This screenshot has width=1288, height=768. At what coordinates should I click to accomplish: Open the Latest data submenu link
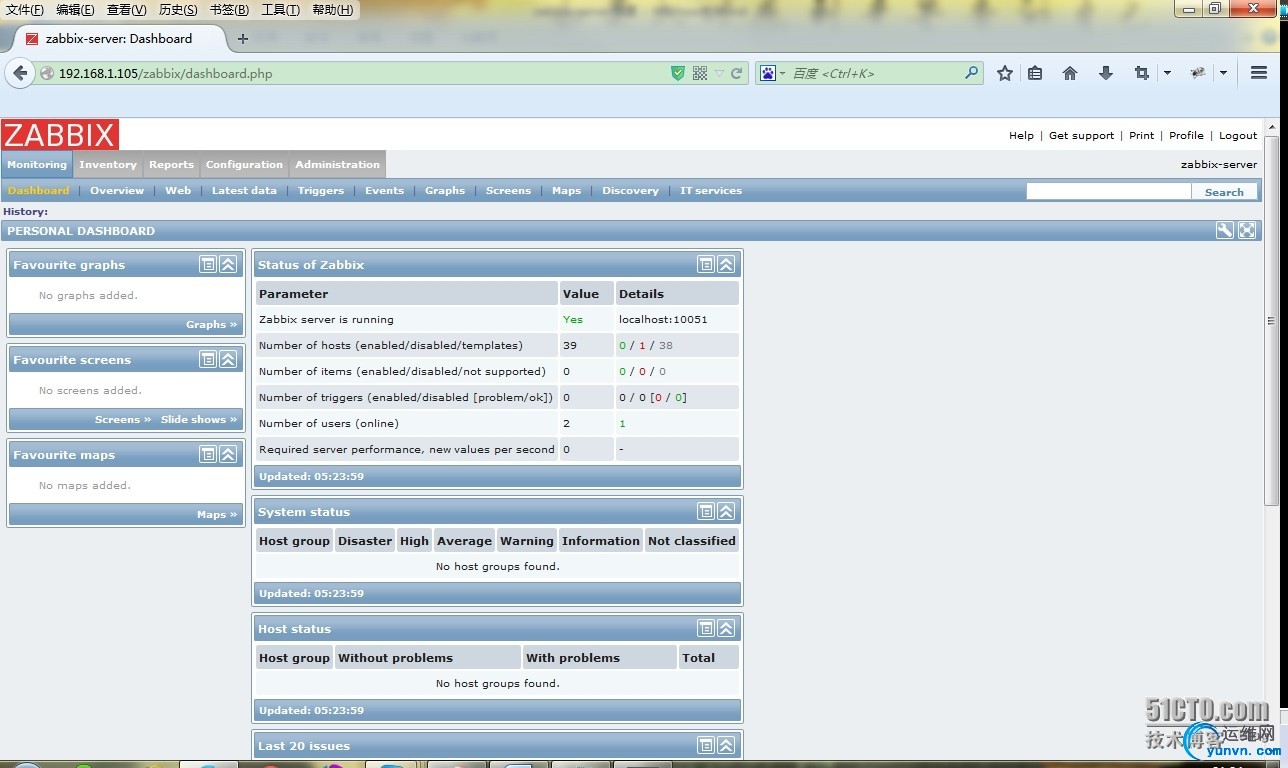244,190
